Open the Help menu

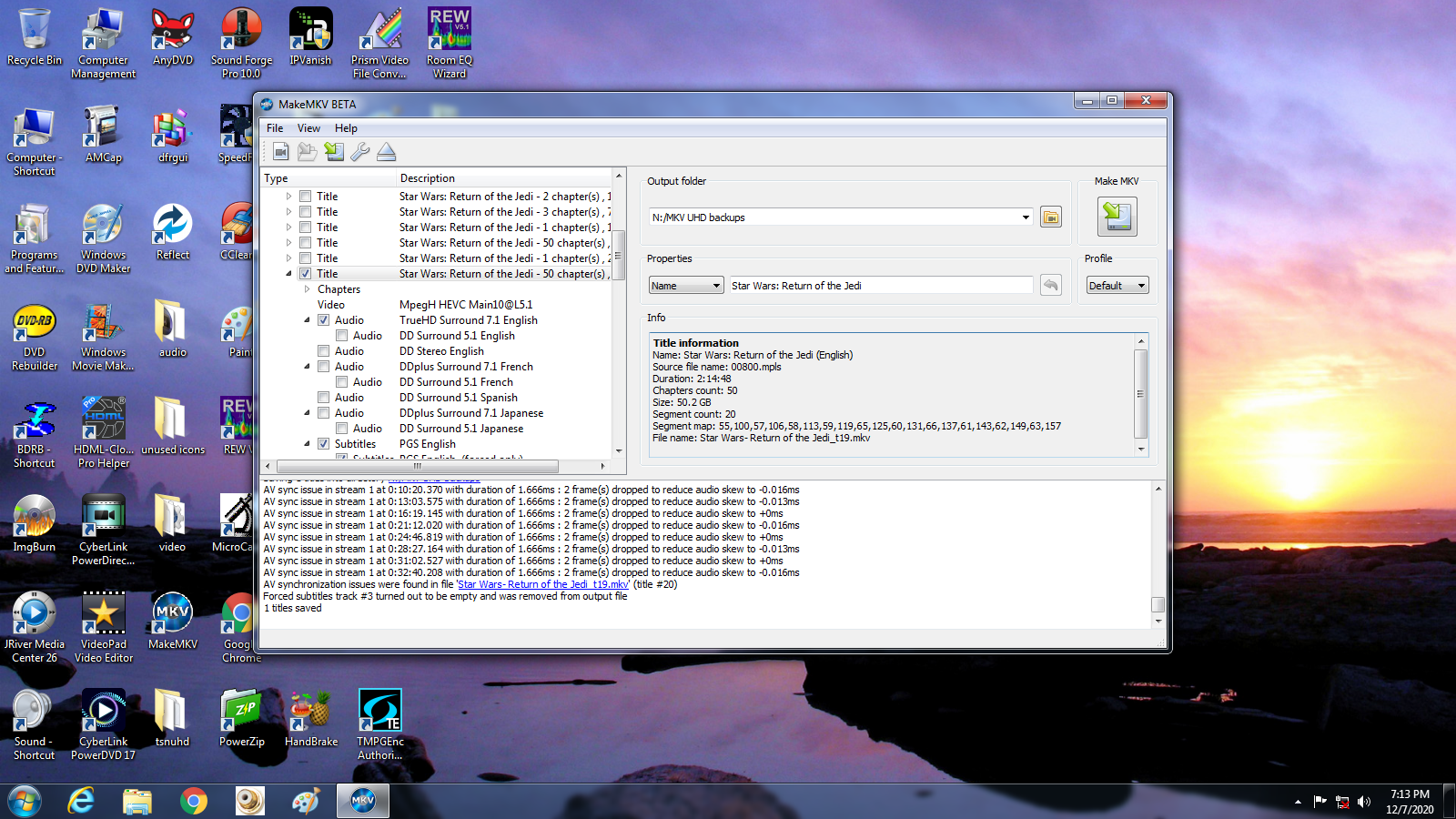point(346,128)
